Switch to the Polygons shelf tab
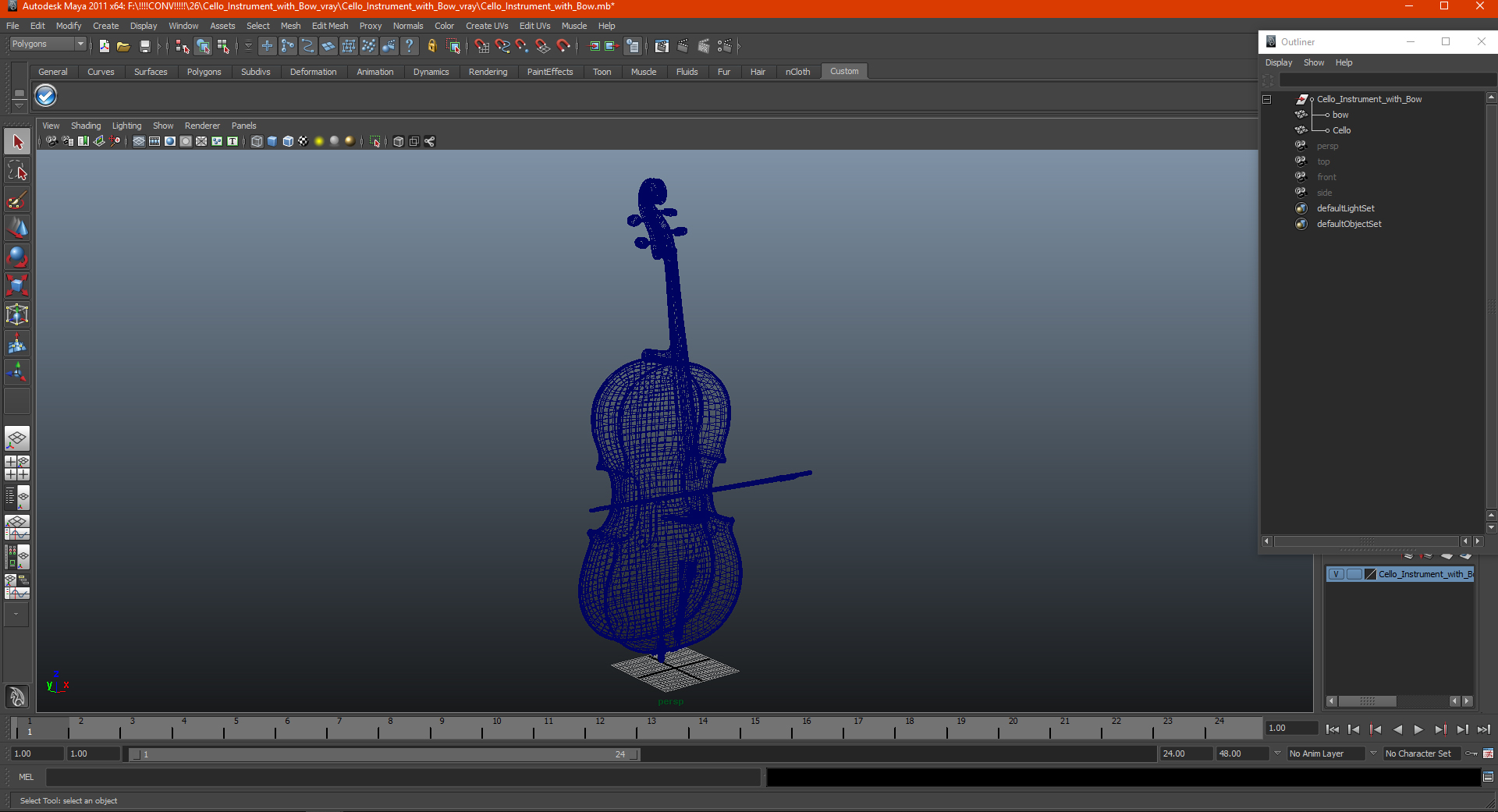The height and width of the screenshot is (812, 1498). tap(204, 72)
